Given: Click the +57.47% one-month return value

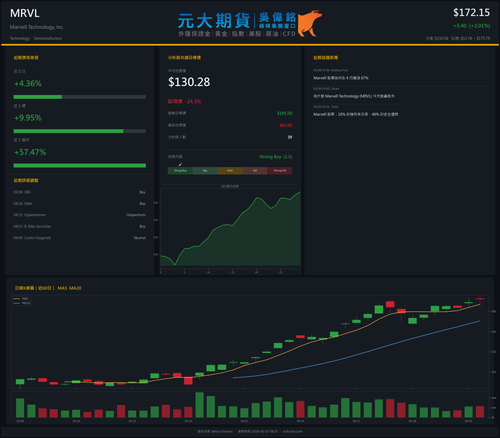Looking at the screenshot, I should click(x=30, y=152).
